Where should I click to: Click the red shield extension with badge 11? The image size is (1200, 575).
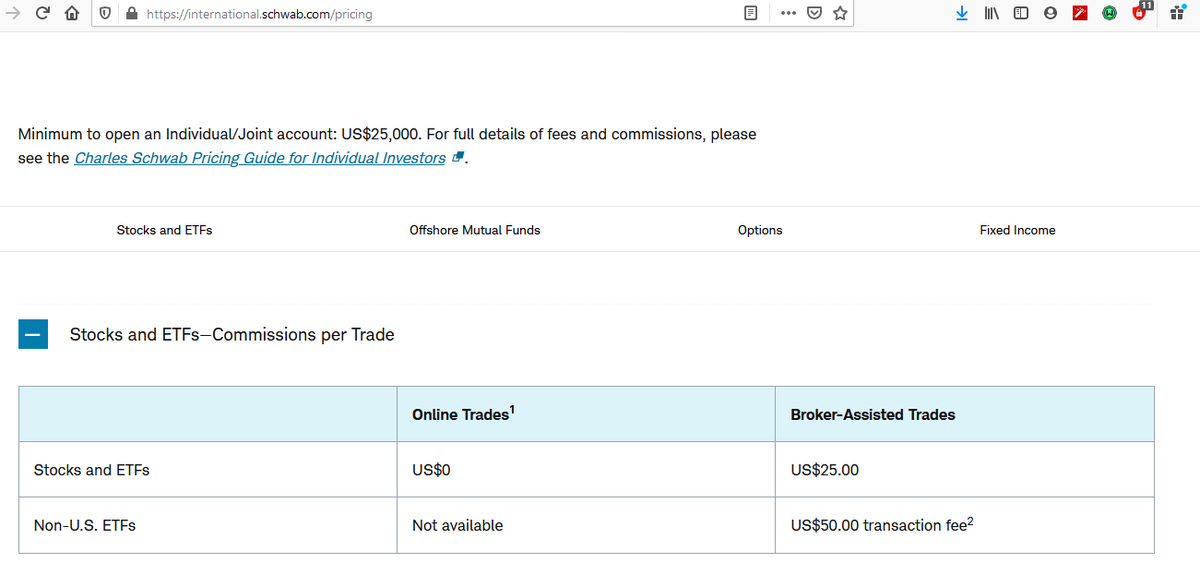coord(1141,12)
